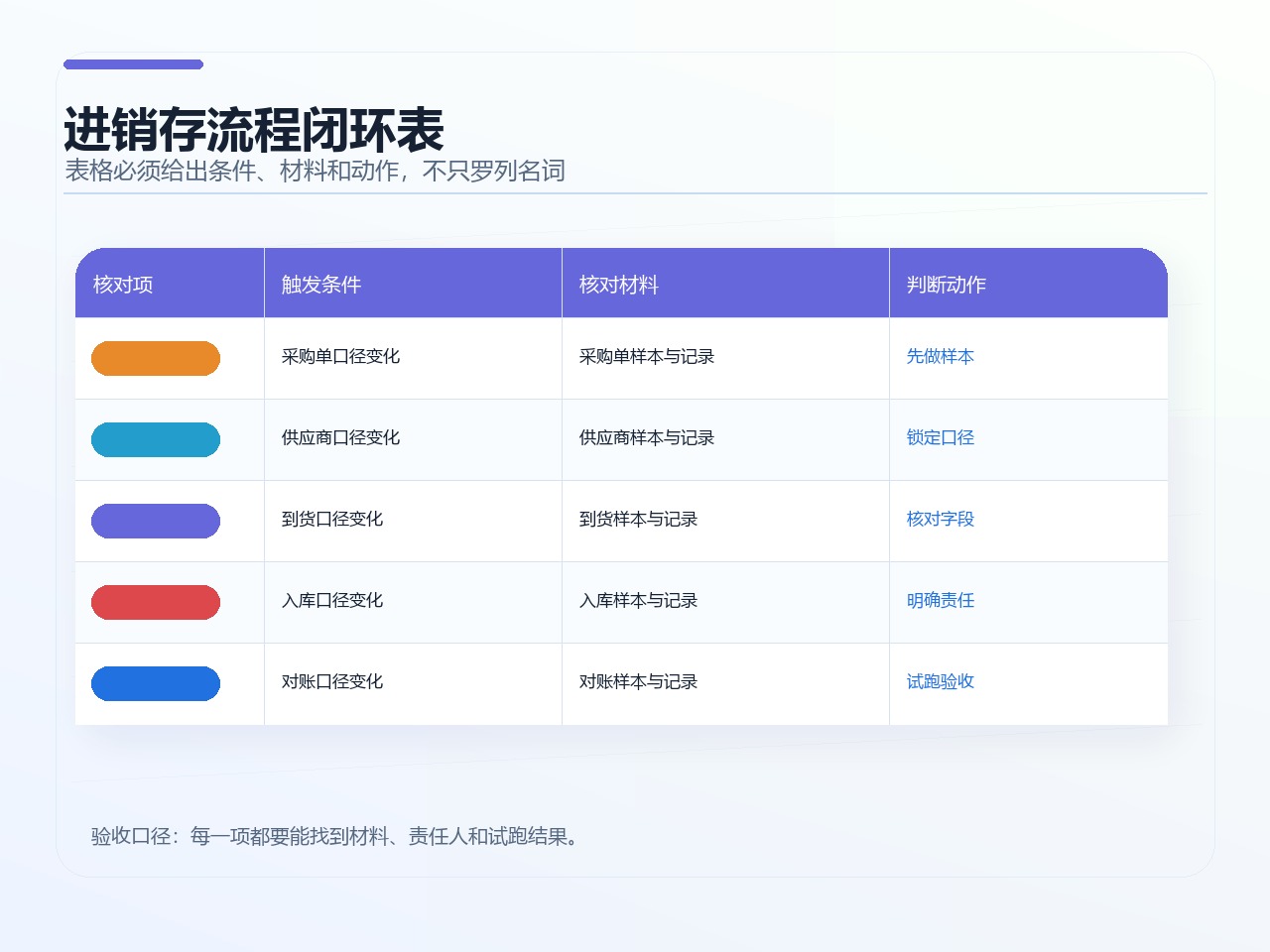Click the orange pill in 采购单口径变化 row
This screenshot has height=952, width=1270.
click(156, 358)
